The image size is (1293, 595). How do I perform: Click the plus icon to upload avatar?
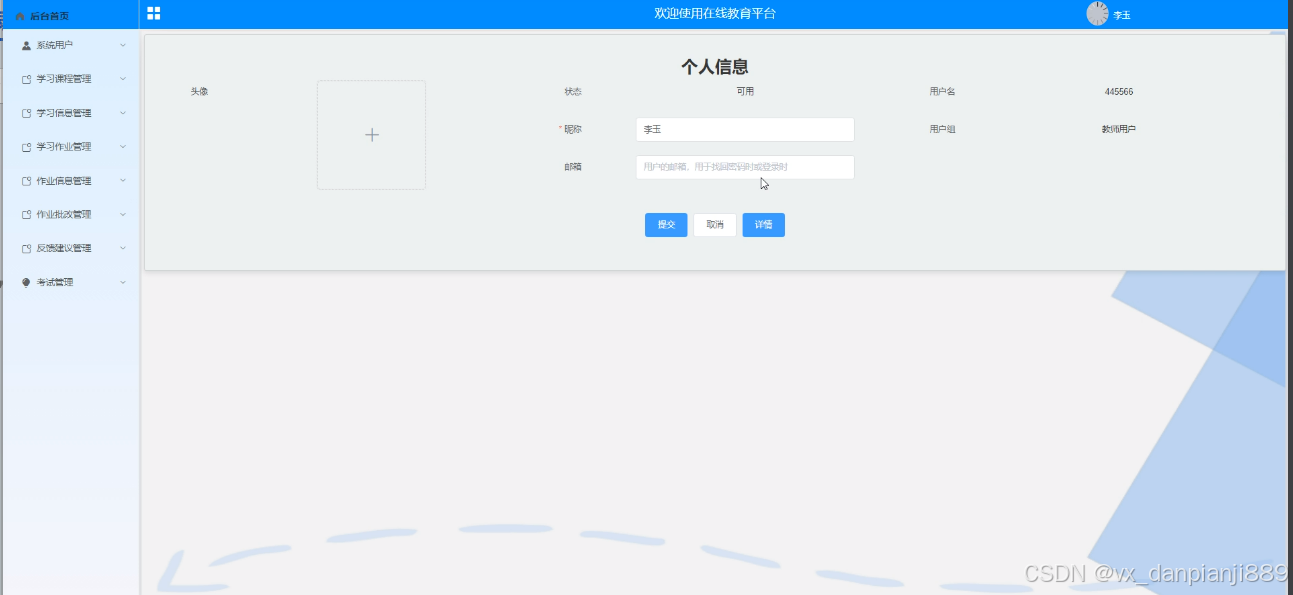click(x=371, y=135)
